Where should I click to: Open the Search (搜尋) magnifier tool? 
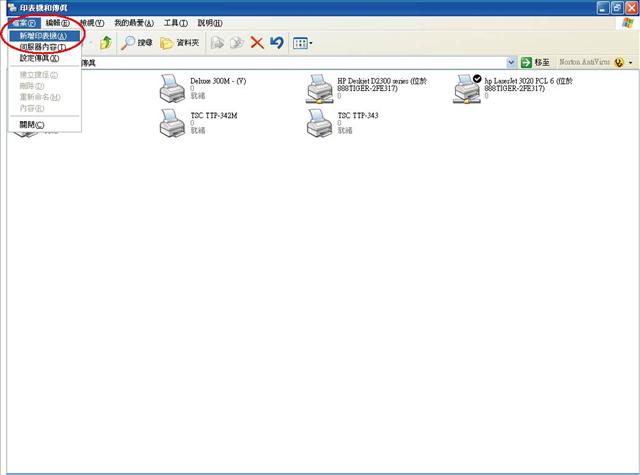click(137, 42)
